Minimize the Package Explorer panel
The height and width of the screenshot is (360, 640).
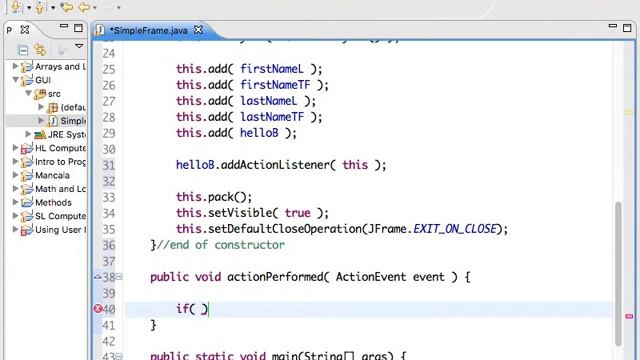pos(64,27)
